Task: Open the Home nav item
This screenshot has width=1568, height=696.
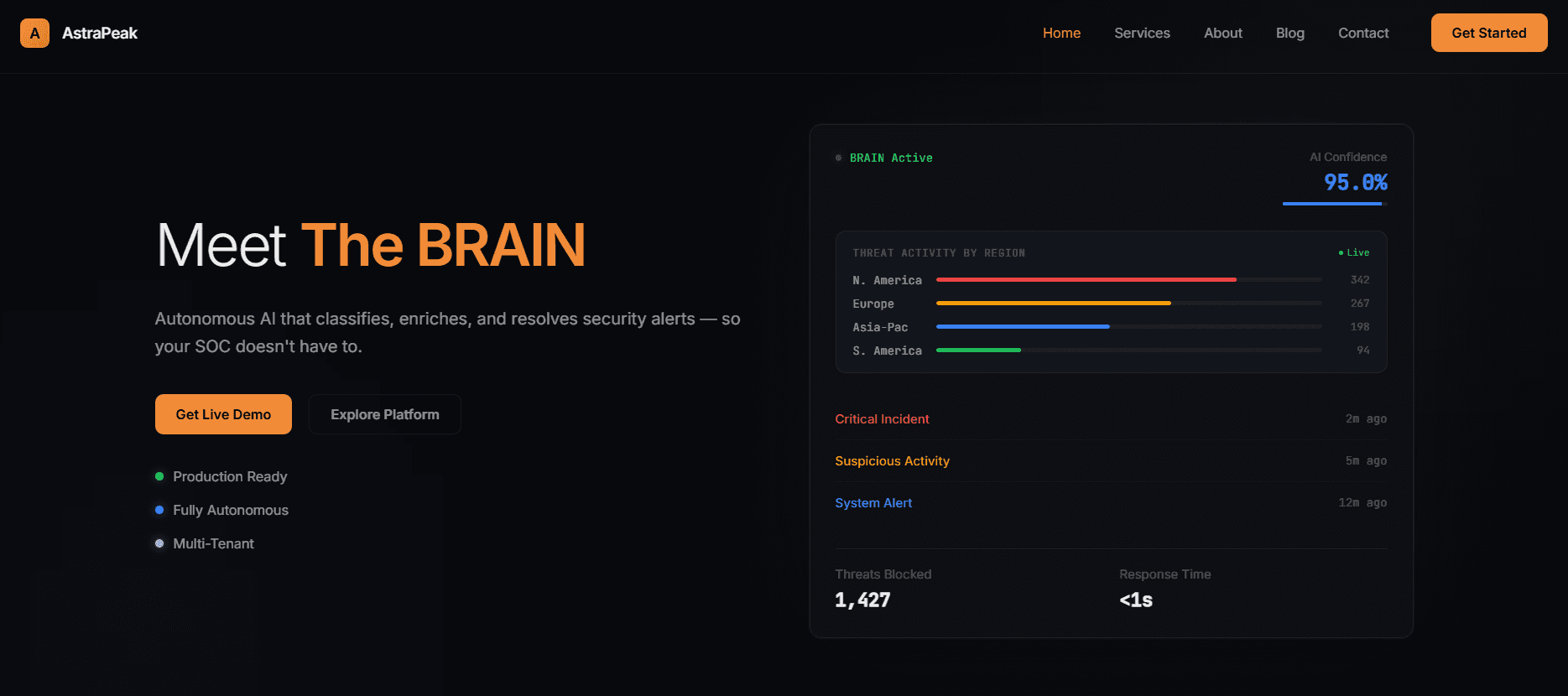Action: click(1061, 34)
